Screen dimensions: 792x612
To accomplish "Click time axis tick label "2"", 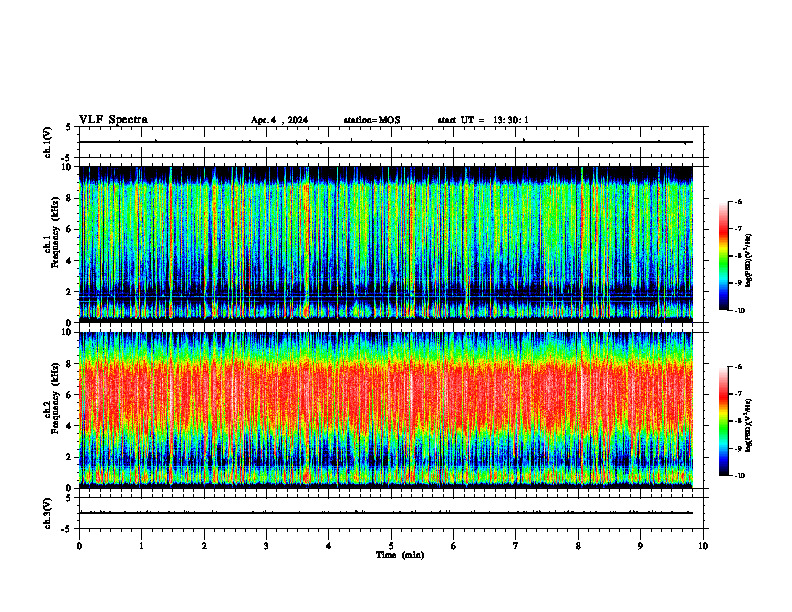I will click(204, 546).
